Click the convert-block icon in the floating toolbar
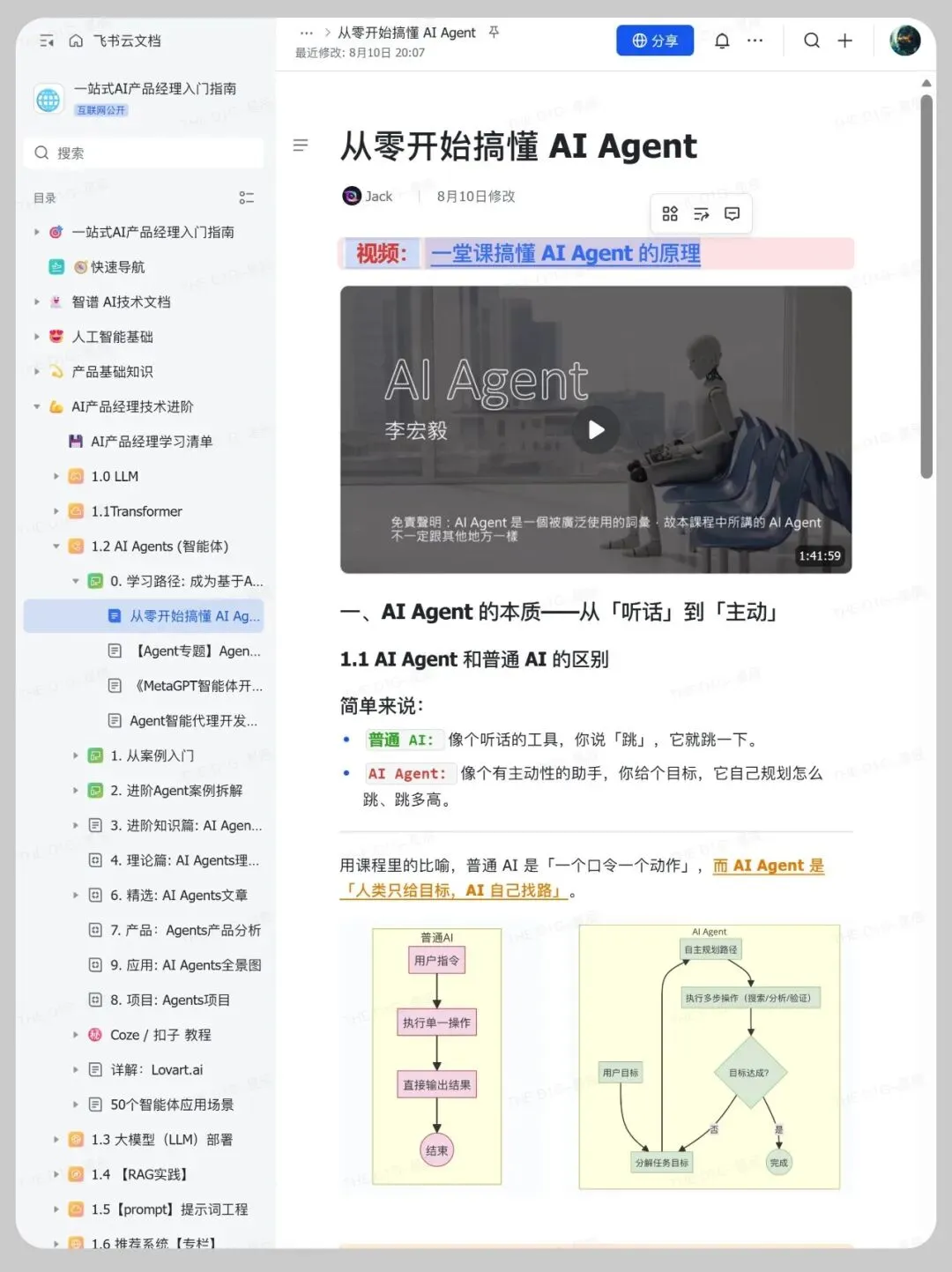The image size is (952, 1272). point(701,214)
